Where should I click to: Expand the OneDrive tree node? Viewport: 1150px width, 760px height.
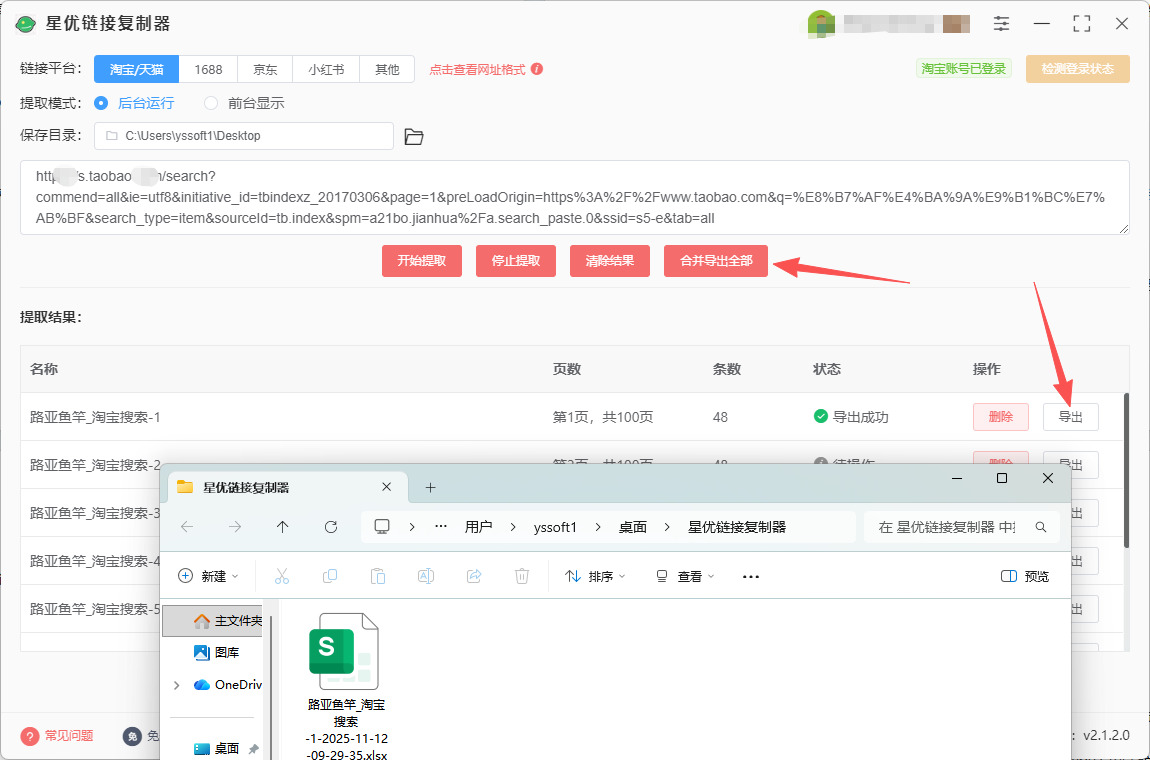click(x=176, y=685)
